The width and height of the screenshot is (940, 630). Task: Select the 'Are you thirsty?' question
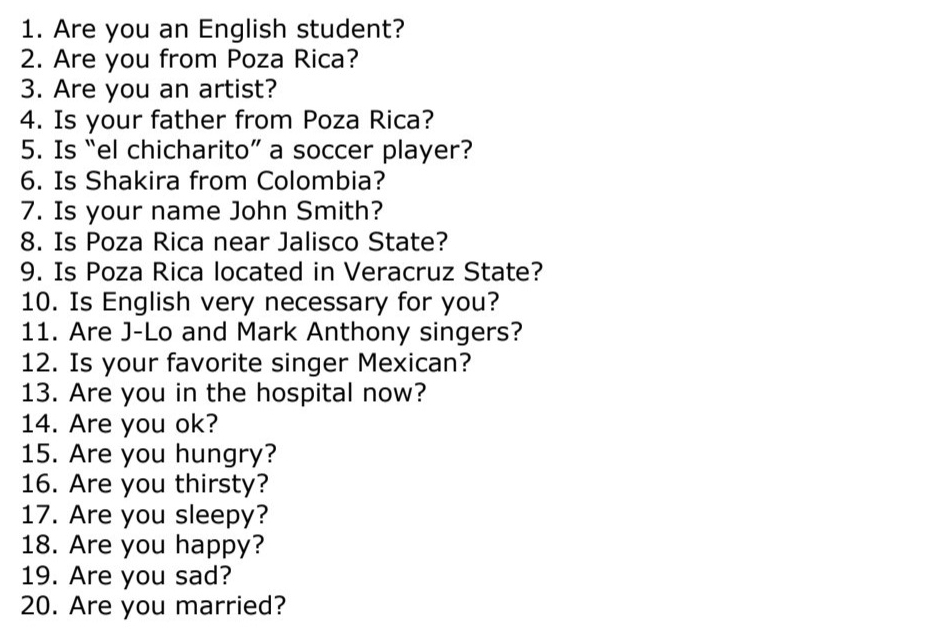[144, 485]
